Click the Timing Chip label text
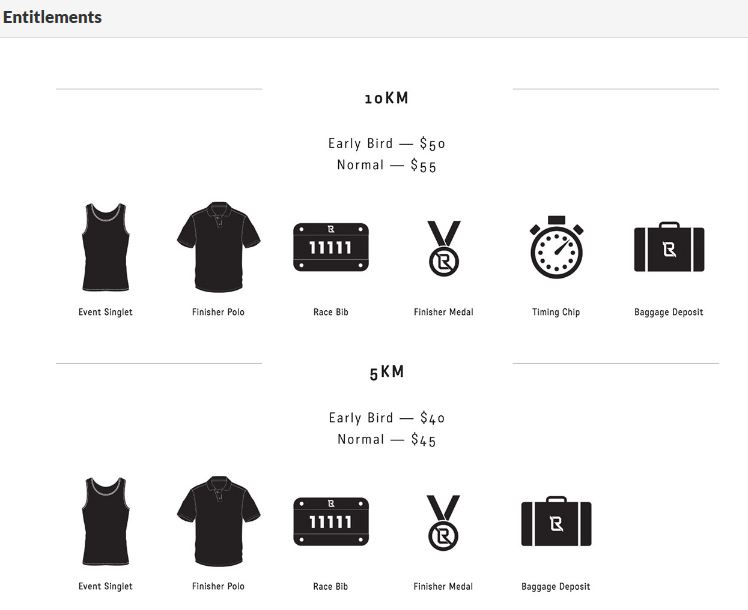This screenshot has width=748, height=610. point(556,312)
